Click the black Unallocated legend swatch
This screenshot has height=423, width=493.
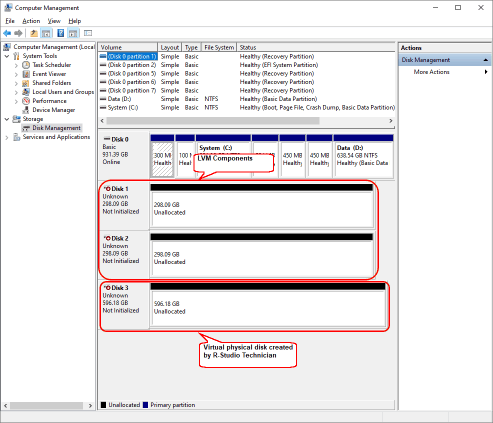[x=103, y=405]
